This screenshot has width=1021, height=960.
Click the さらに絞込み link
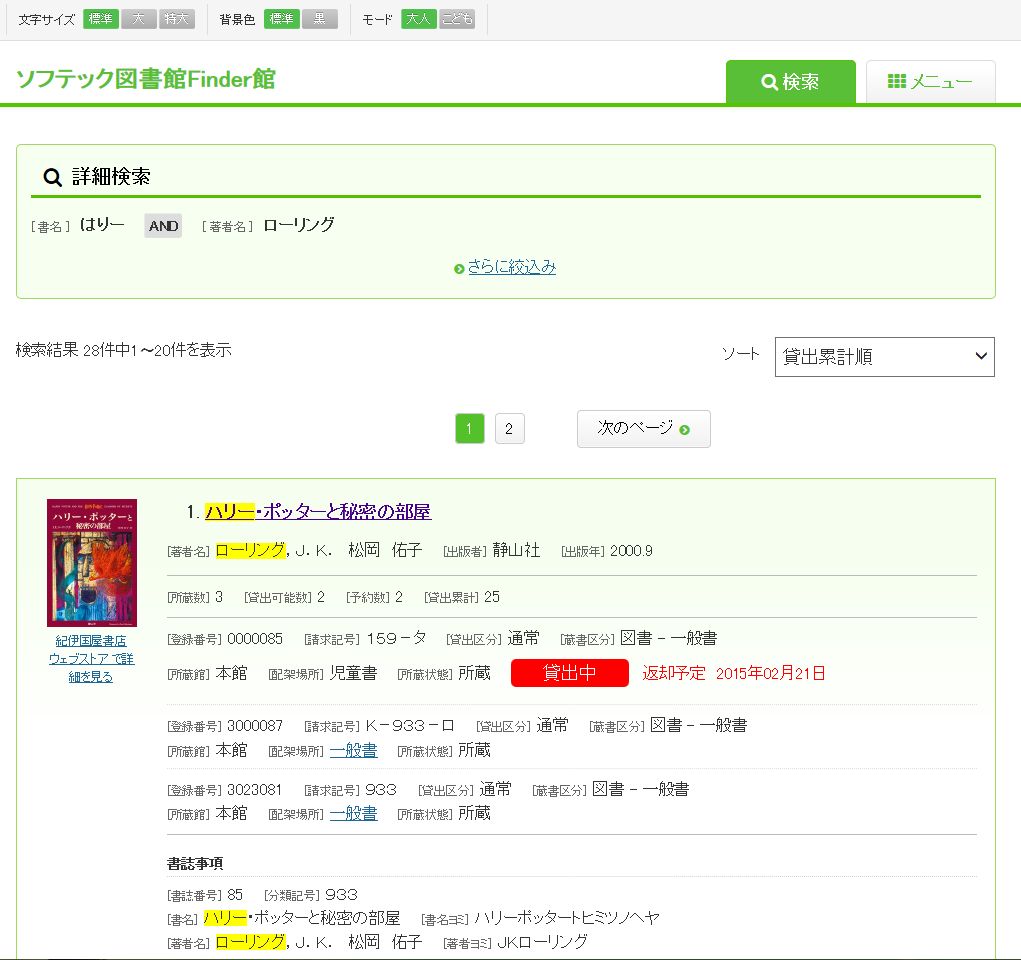click(511, 267)
